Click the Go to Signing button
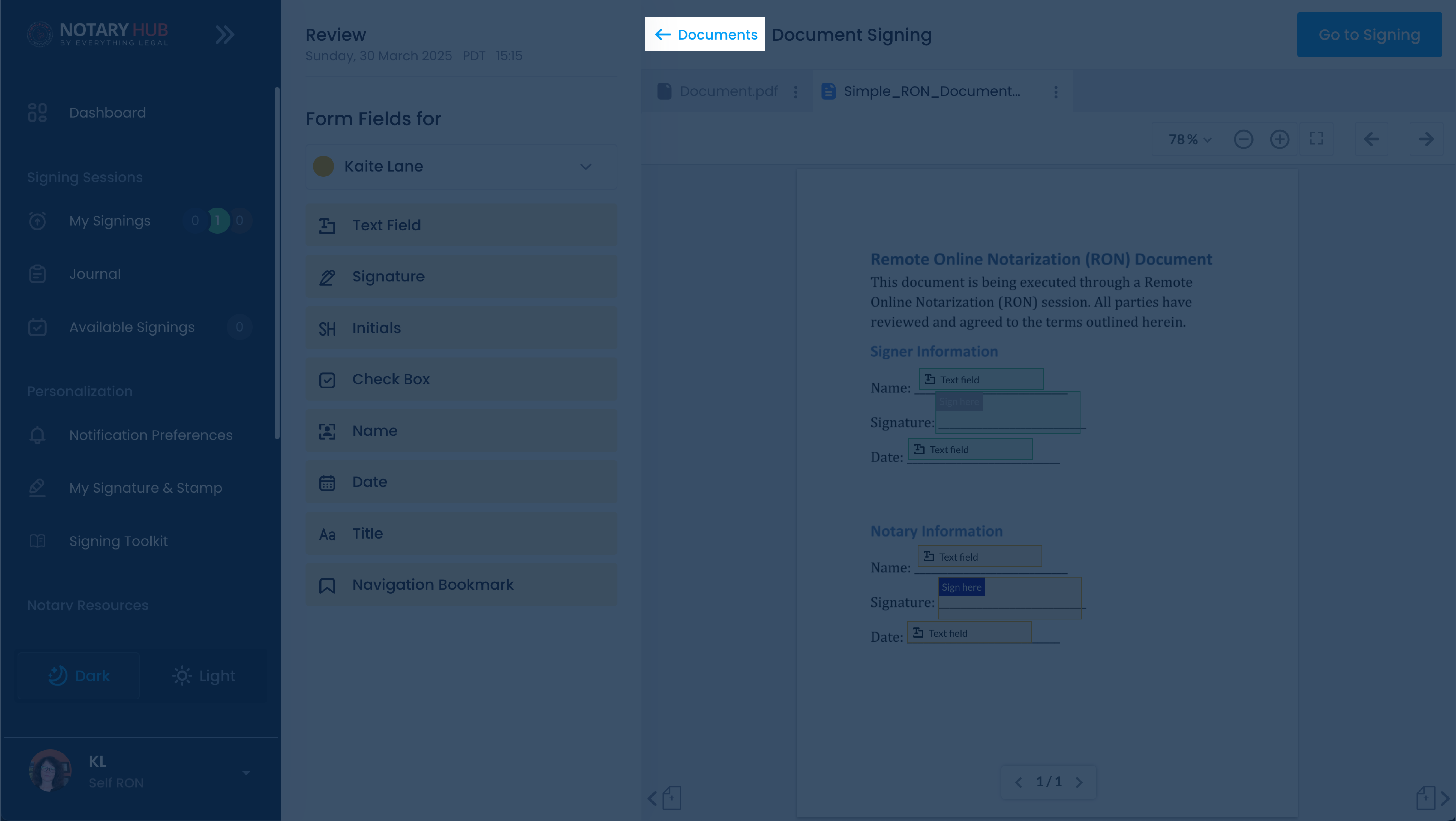 click(1369, 35)
